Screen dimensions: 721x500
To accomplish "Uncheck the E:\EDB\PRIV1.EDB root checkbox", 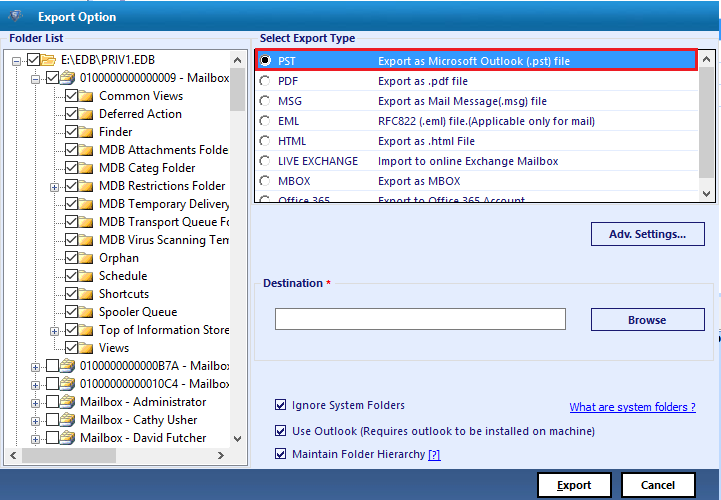I will [33, 59].
